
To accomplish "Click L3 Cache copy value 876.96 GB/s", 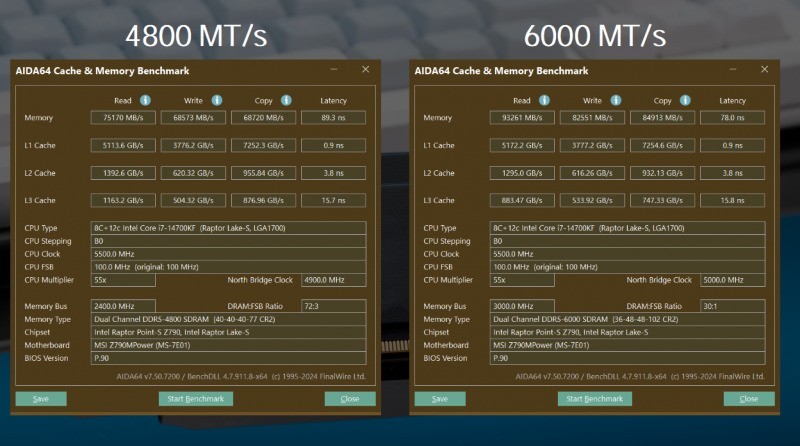I will [263, 200].
